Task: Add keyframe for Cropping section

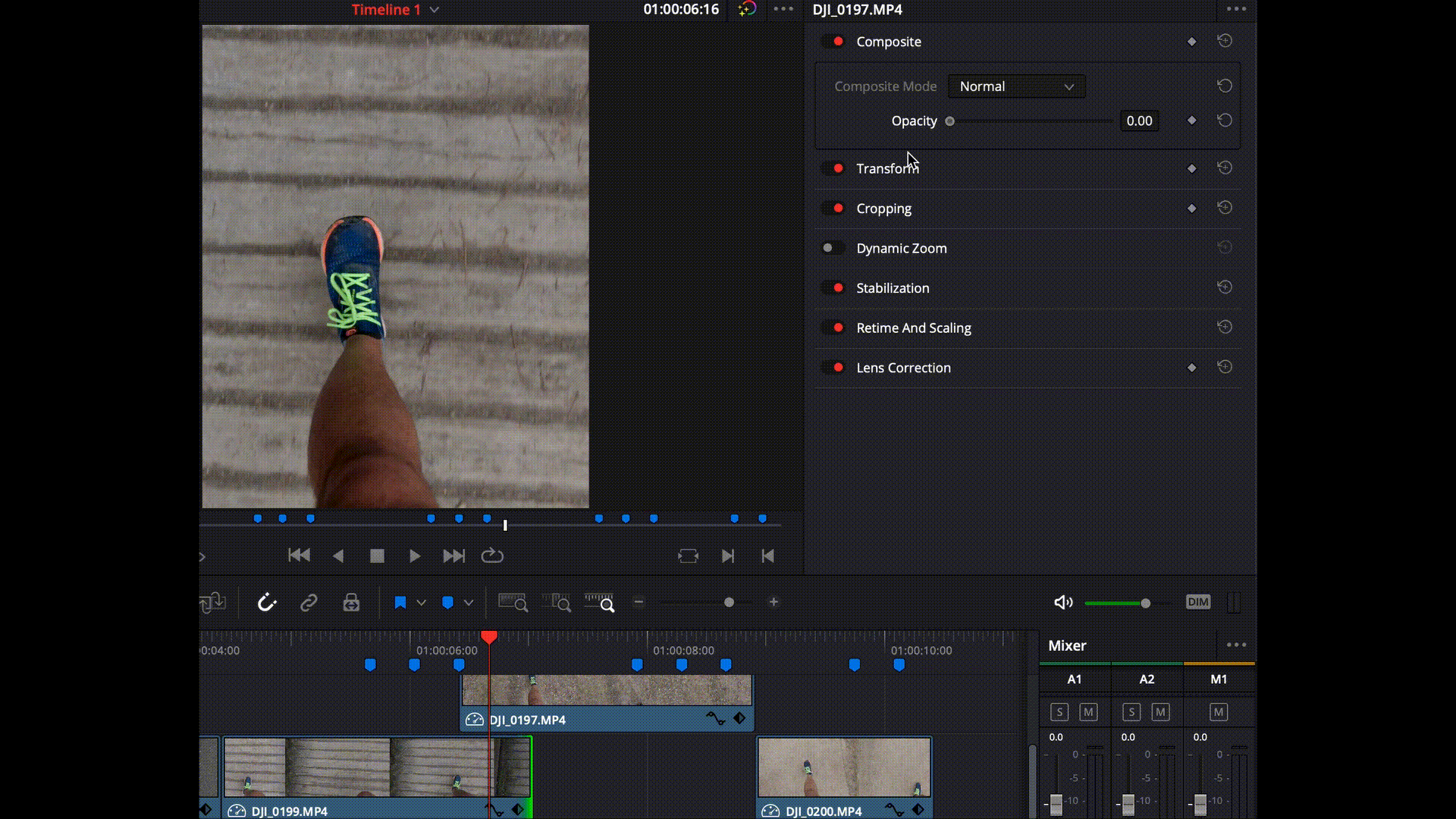Action: click(1191, 209)
